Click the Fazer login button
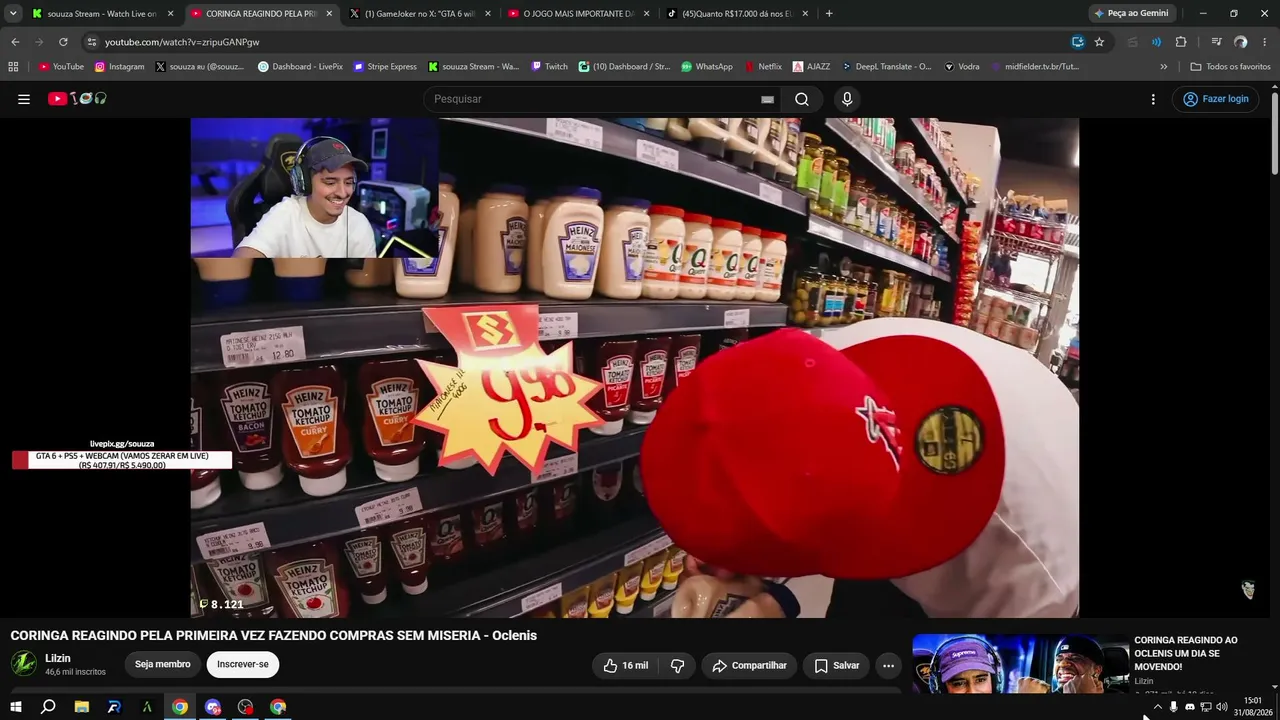1280x720 pixels. tap(1216, 99)
